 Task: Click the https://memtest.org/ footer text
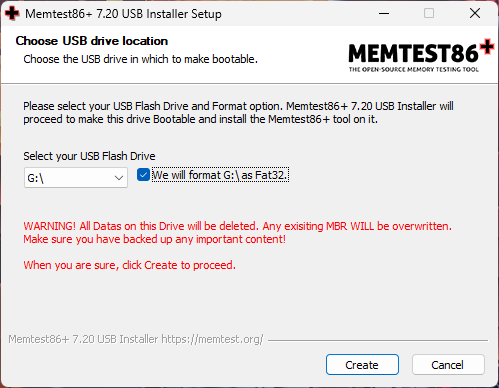point(212,339)
